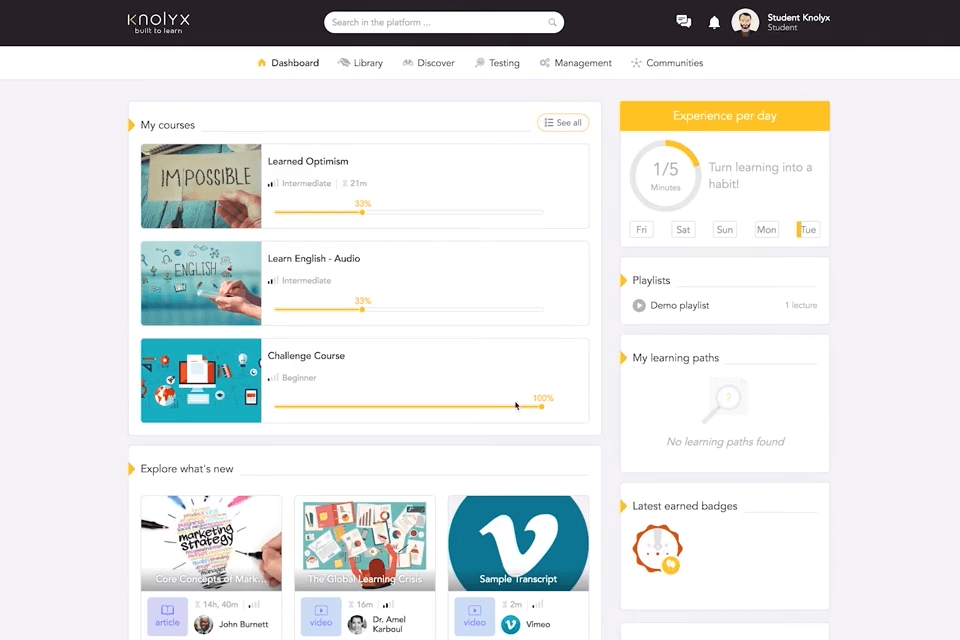Screen dimensions: 960x640
Task: Click video icon on Sample Transcript card
Action: [474, 616]
